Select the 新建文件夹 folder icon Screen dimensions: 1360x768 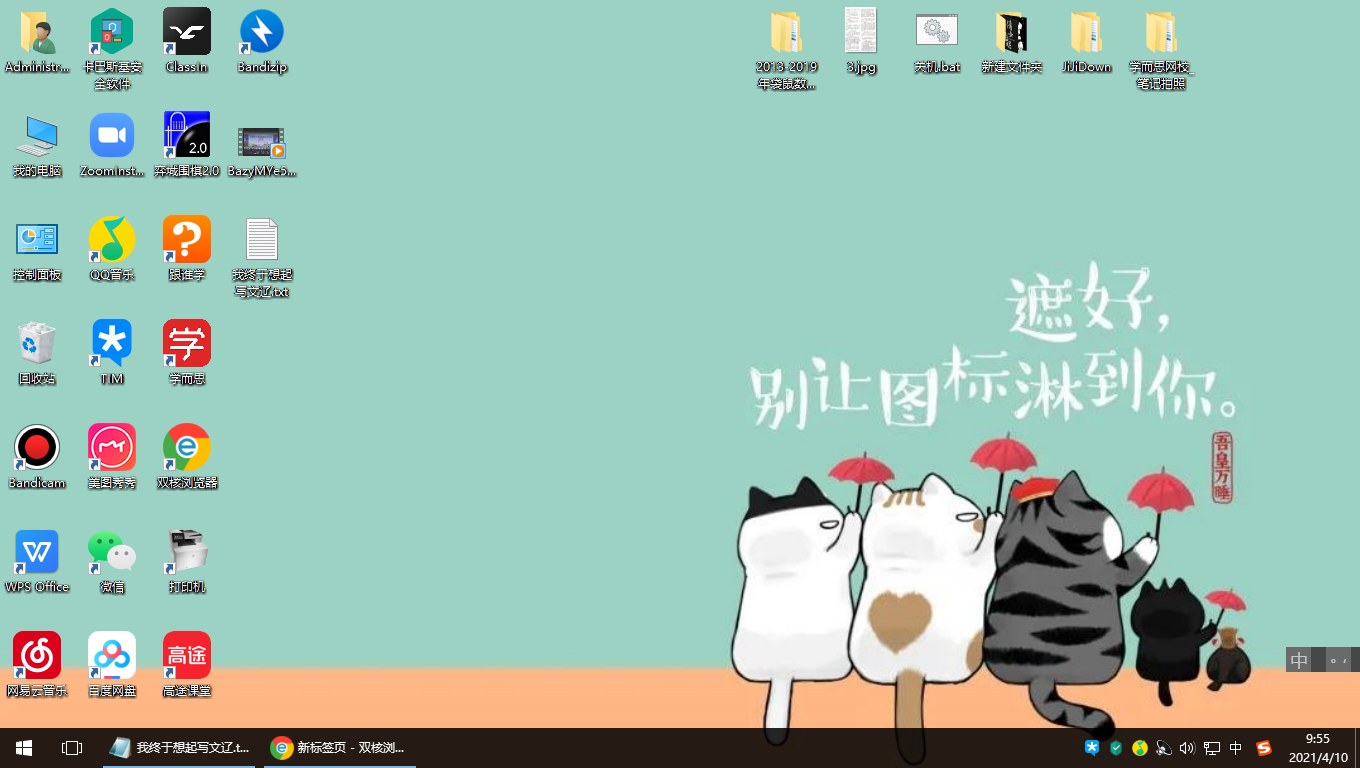pos(1012,42)
